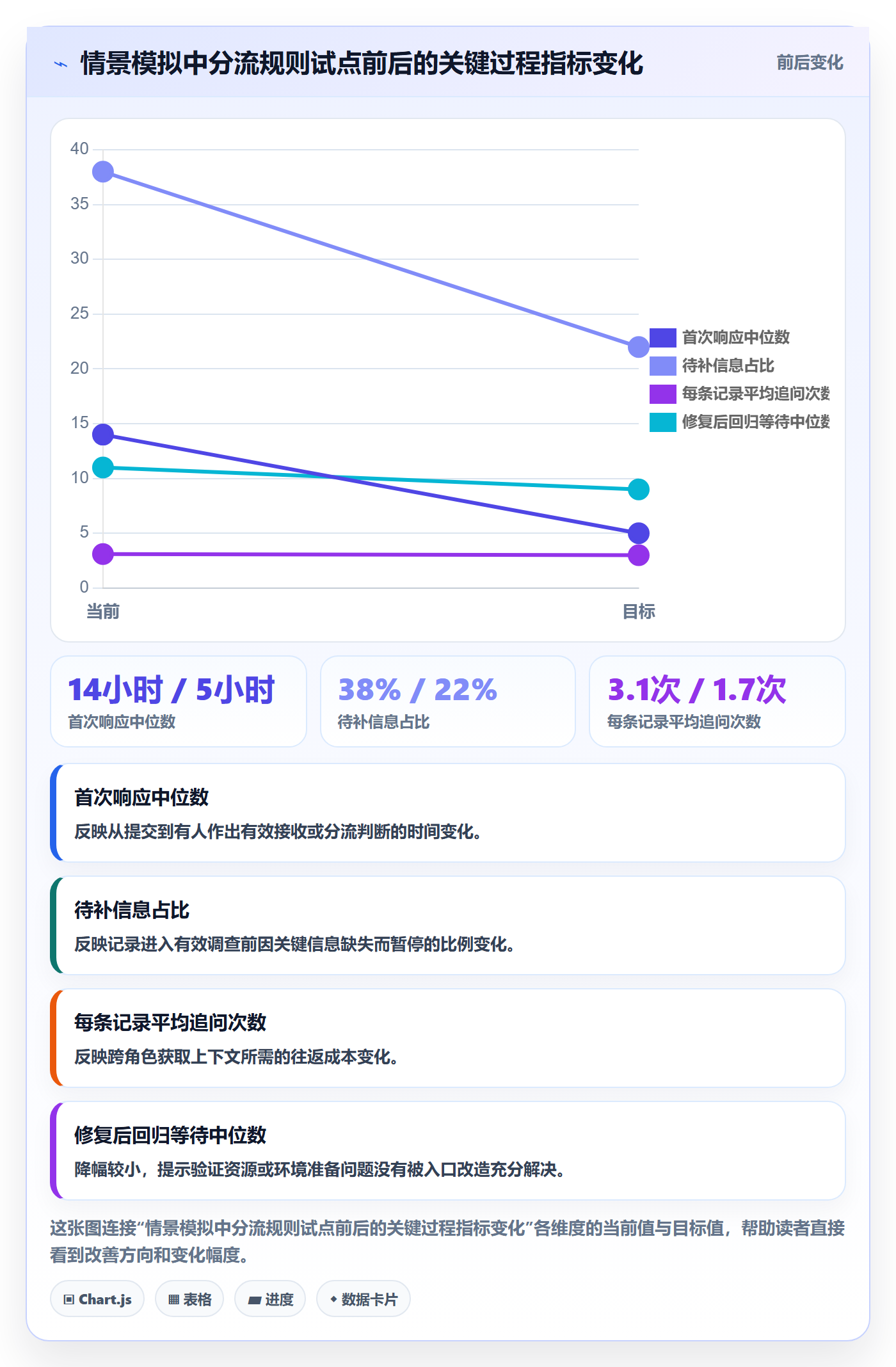Click the 进度 tag chip

[x=270, y=1299]
